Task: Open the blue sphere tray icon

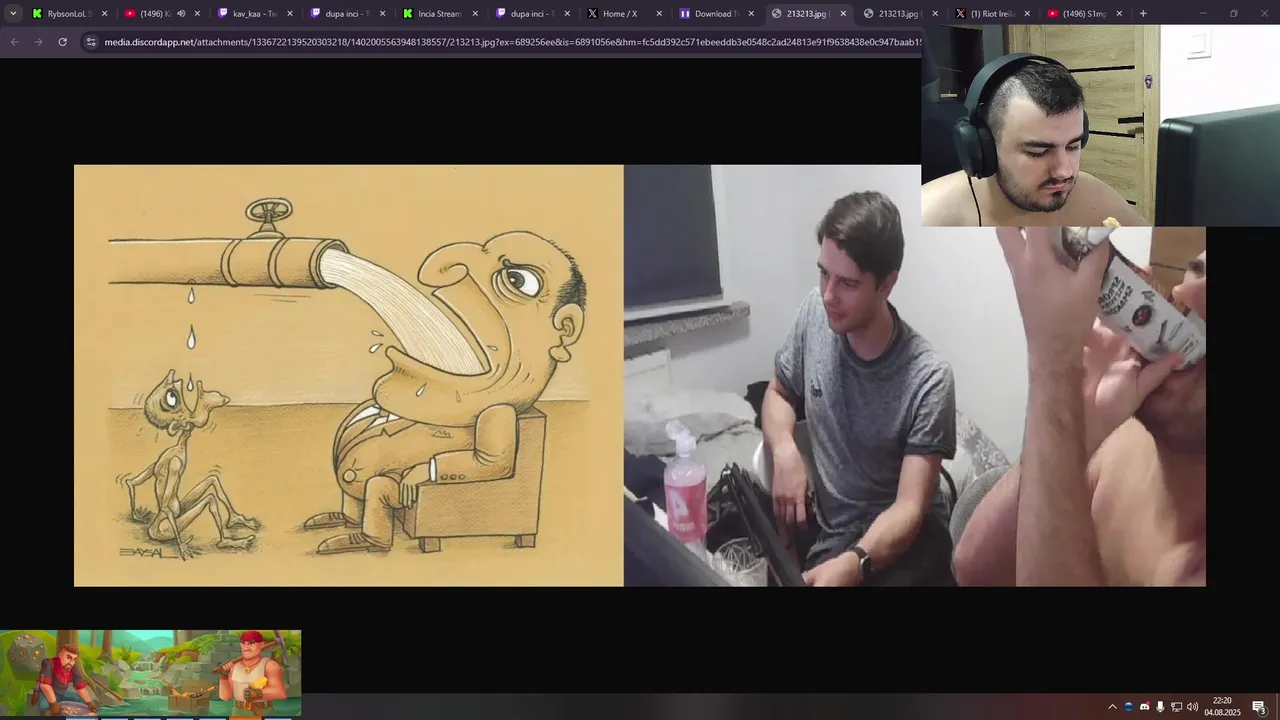Action: 1129,707
